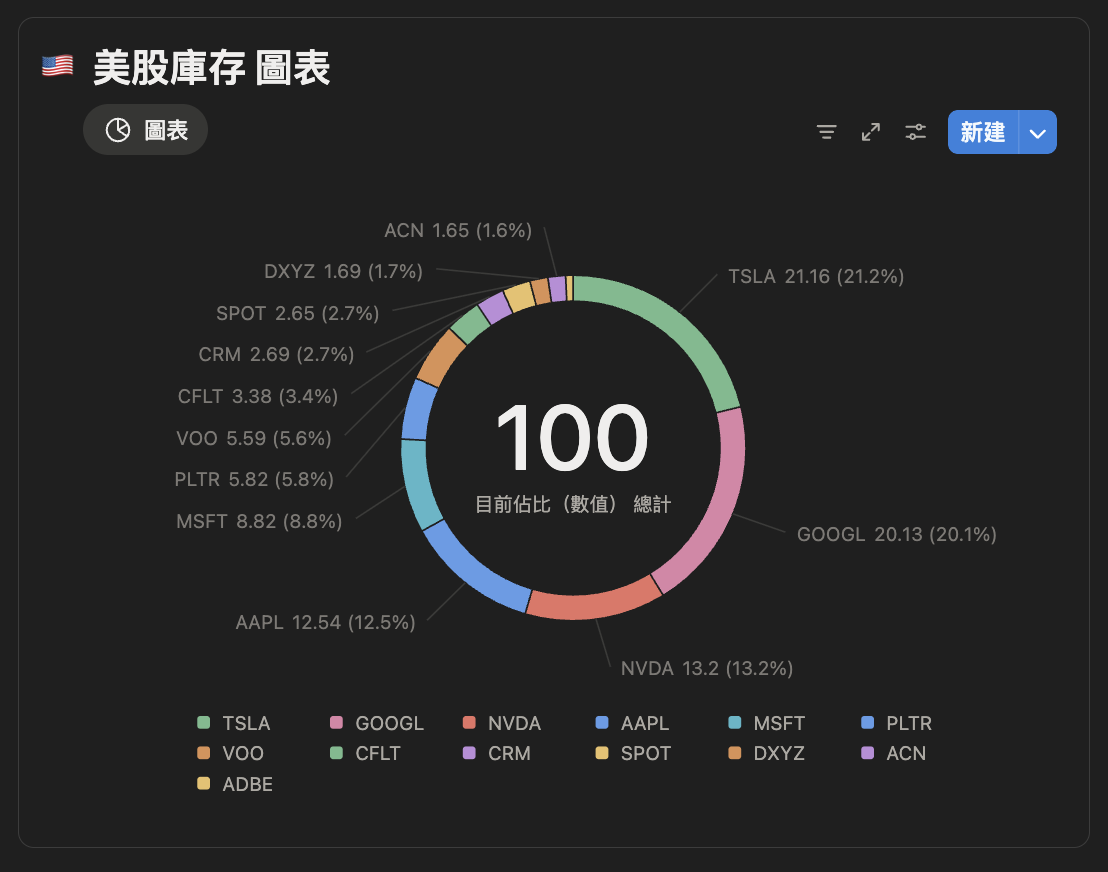Image resolution: width=1108 pixels, height=872 pixels.
Task: Toggle GOOGL in the legend
Action: (377, 723)
